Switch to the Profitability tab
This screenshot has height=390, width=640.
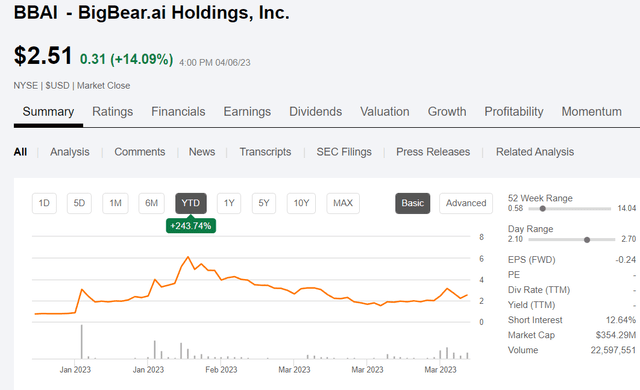(514, 112)
